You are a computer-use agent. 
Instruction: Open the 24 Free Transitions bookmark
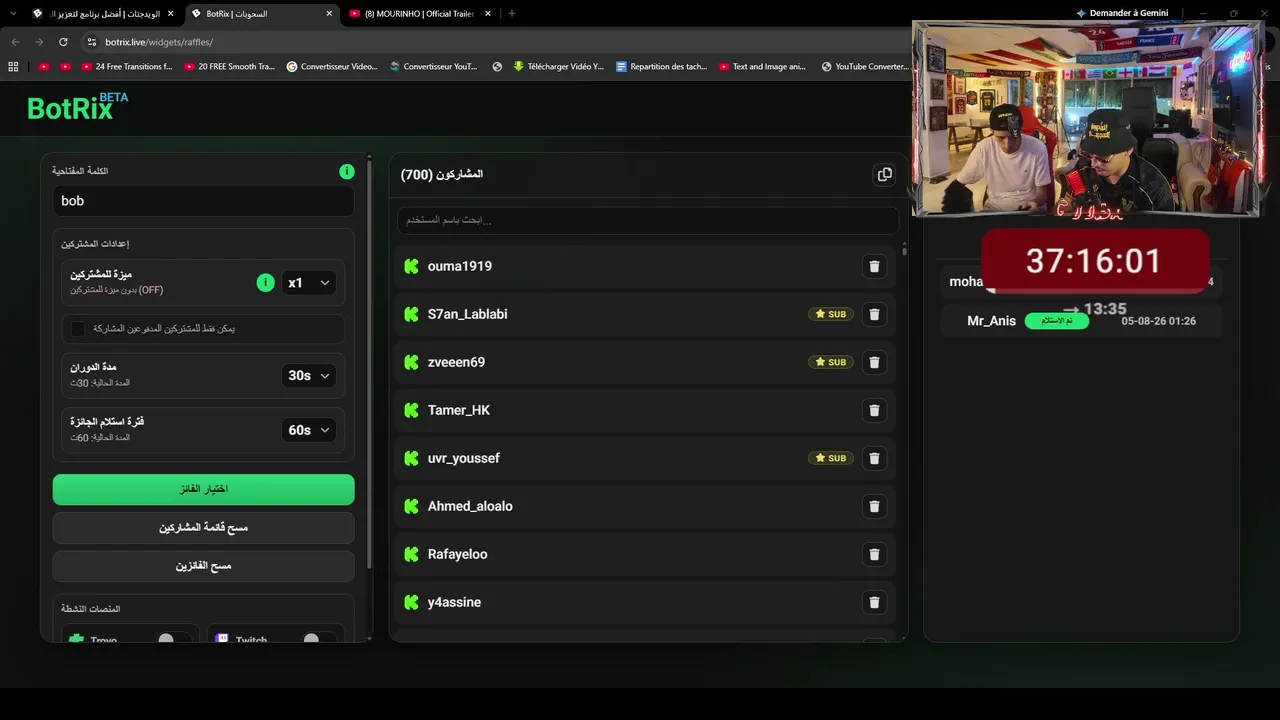[125, 67]
